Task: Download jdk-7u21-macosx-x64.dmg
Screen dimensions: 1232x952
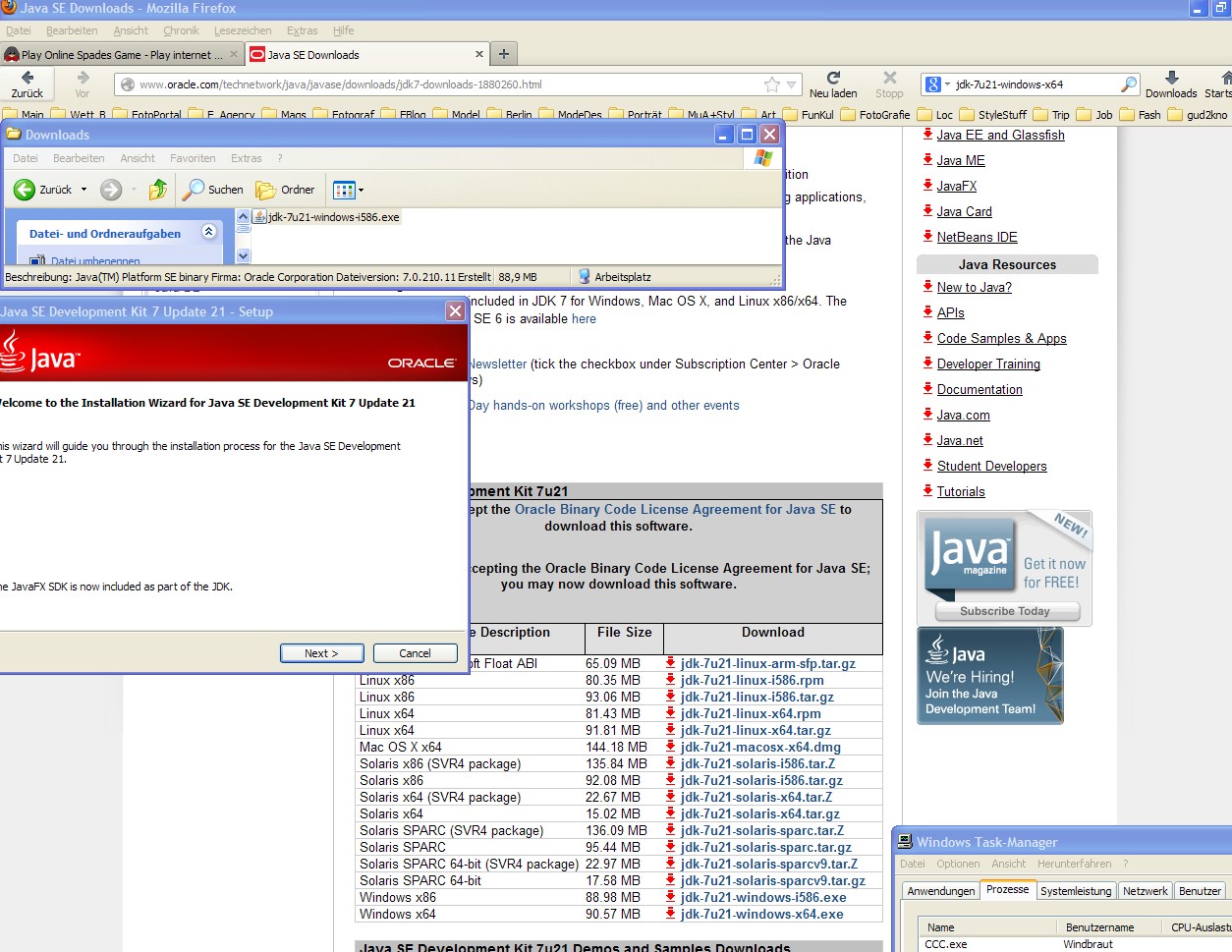Action: (x=760, y=747)
